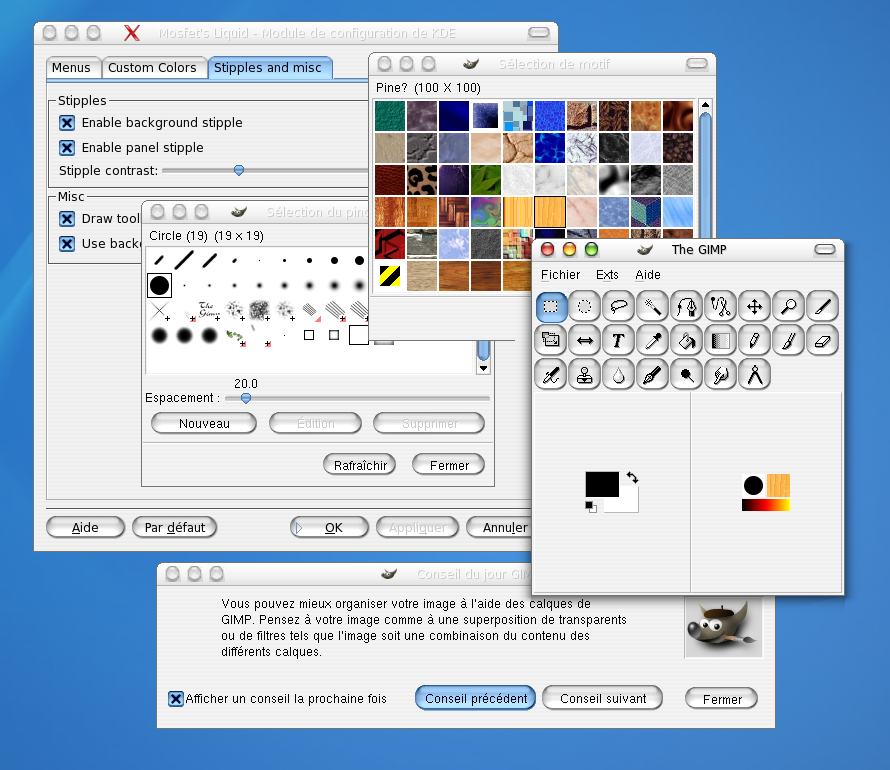
Task: Open the Custom Colors tab
Action: [x=153, y=68]
